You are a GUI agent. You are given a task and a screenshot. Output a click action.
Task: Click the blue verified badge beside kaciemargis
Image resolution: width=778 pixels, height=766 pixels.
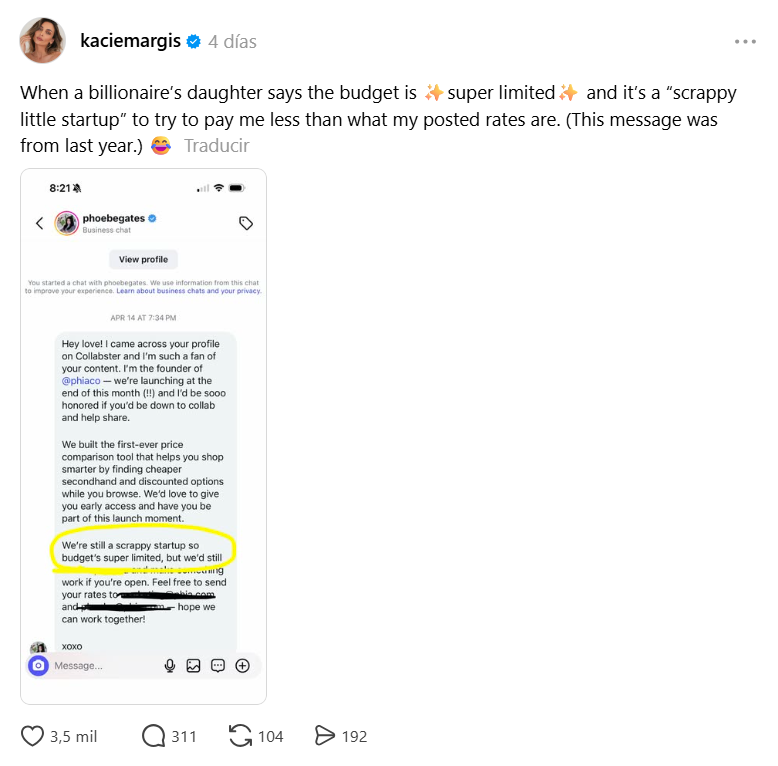pyautogui.click(x=194, y=42)
